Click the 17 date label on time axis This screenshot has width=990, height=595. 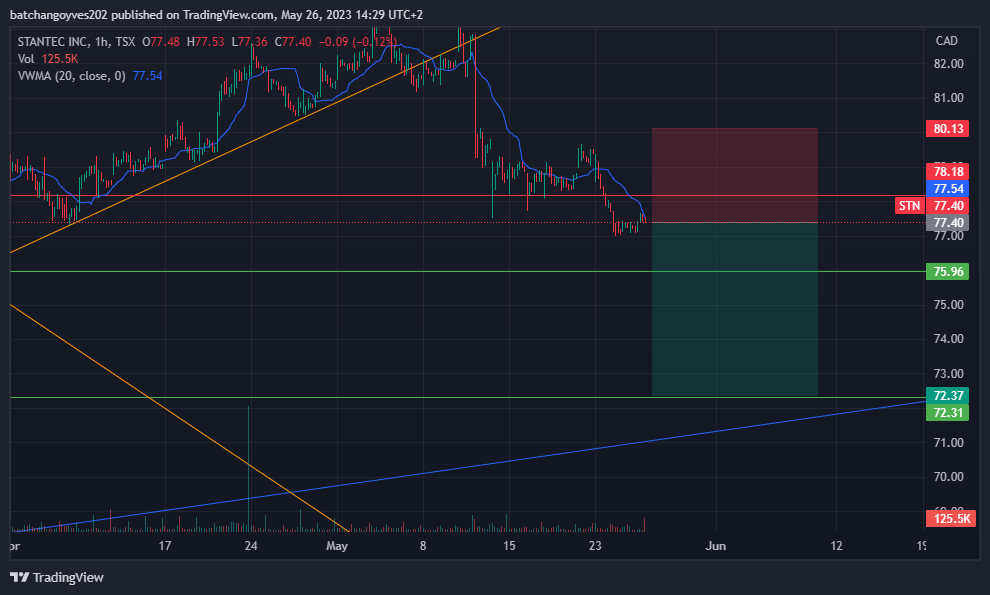click(x=165, y=546)
